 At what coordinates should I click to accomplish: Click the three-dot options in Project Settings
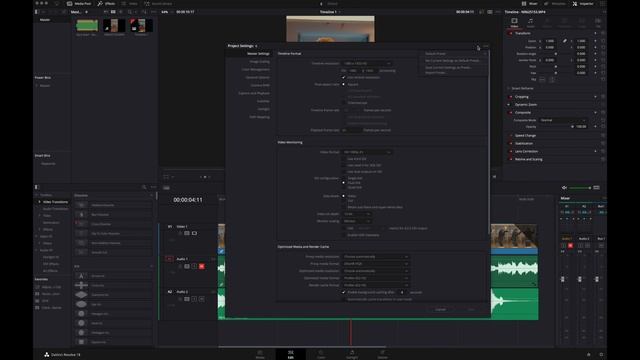pos(485,46)
